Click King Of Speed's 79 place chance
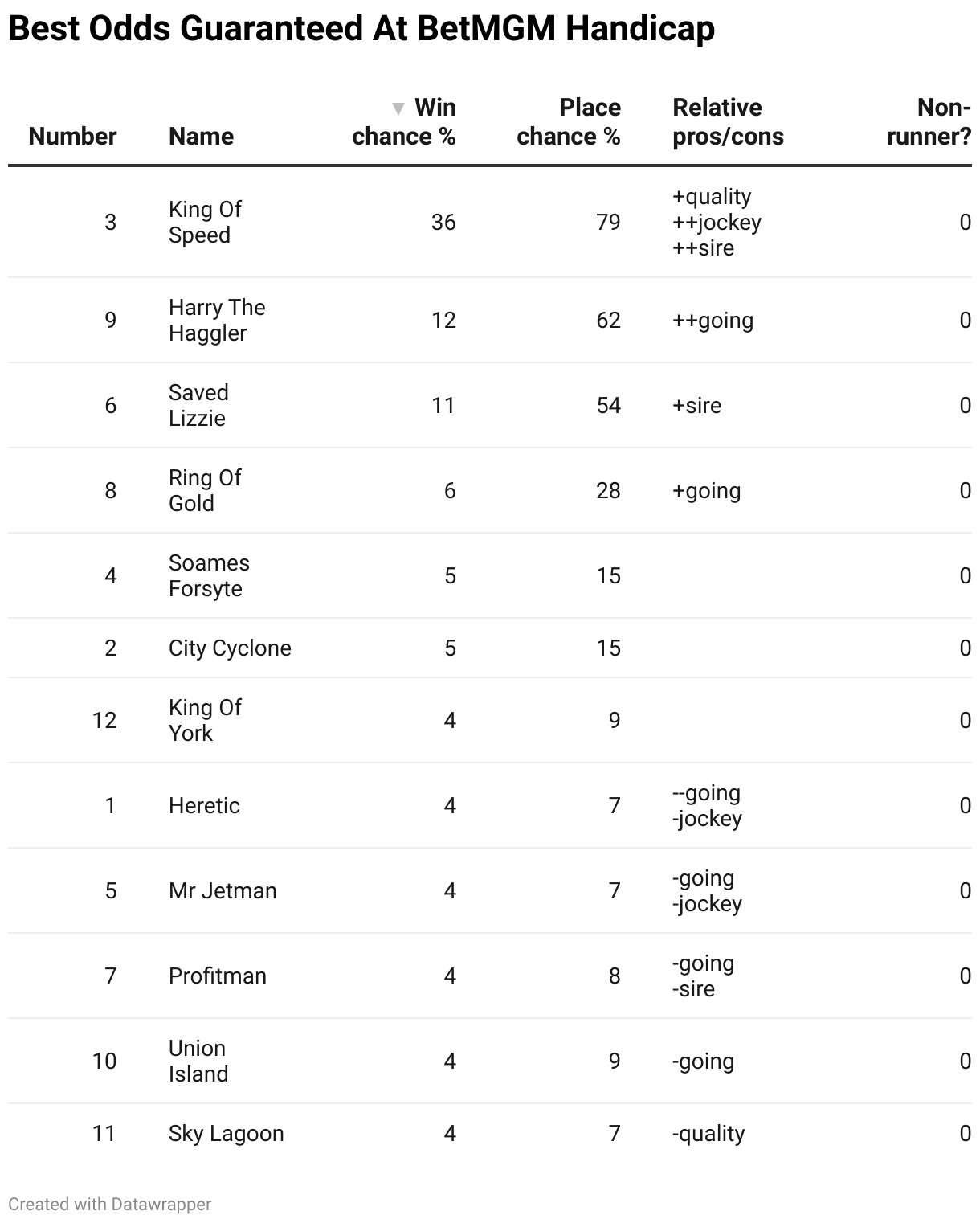The width and height of the screenshot is (980, 1223). [608, 222]
